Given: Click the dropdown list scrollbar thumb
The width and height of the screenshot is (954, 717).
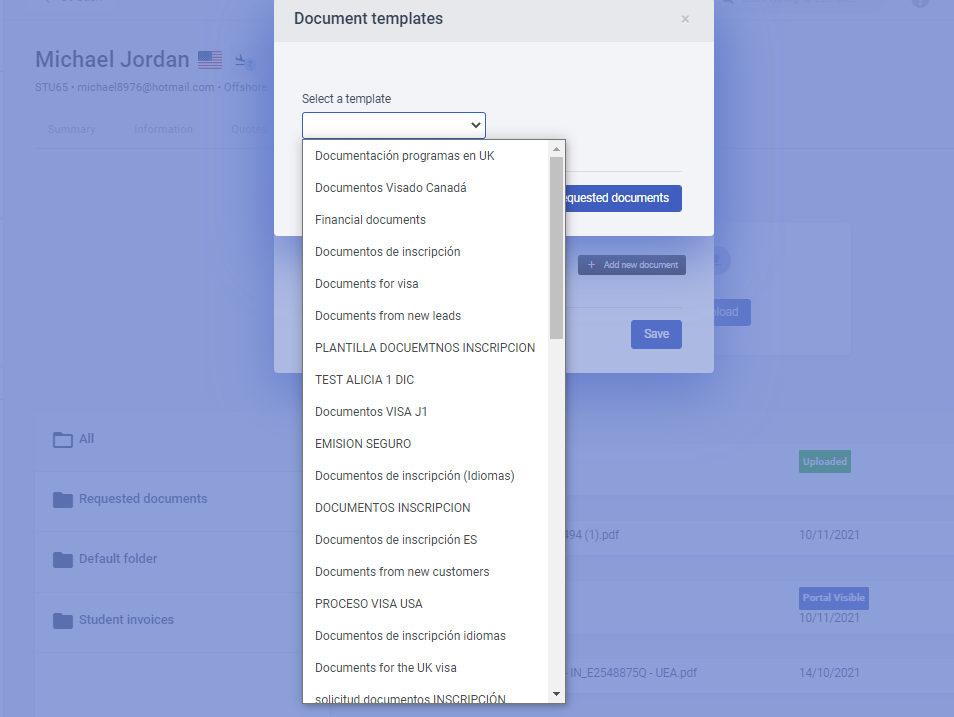Looking at the screenshot, I should (x=556, y=248).
